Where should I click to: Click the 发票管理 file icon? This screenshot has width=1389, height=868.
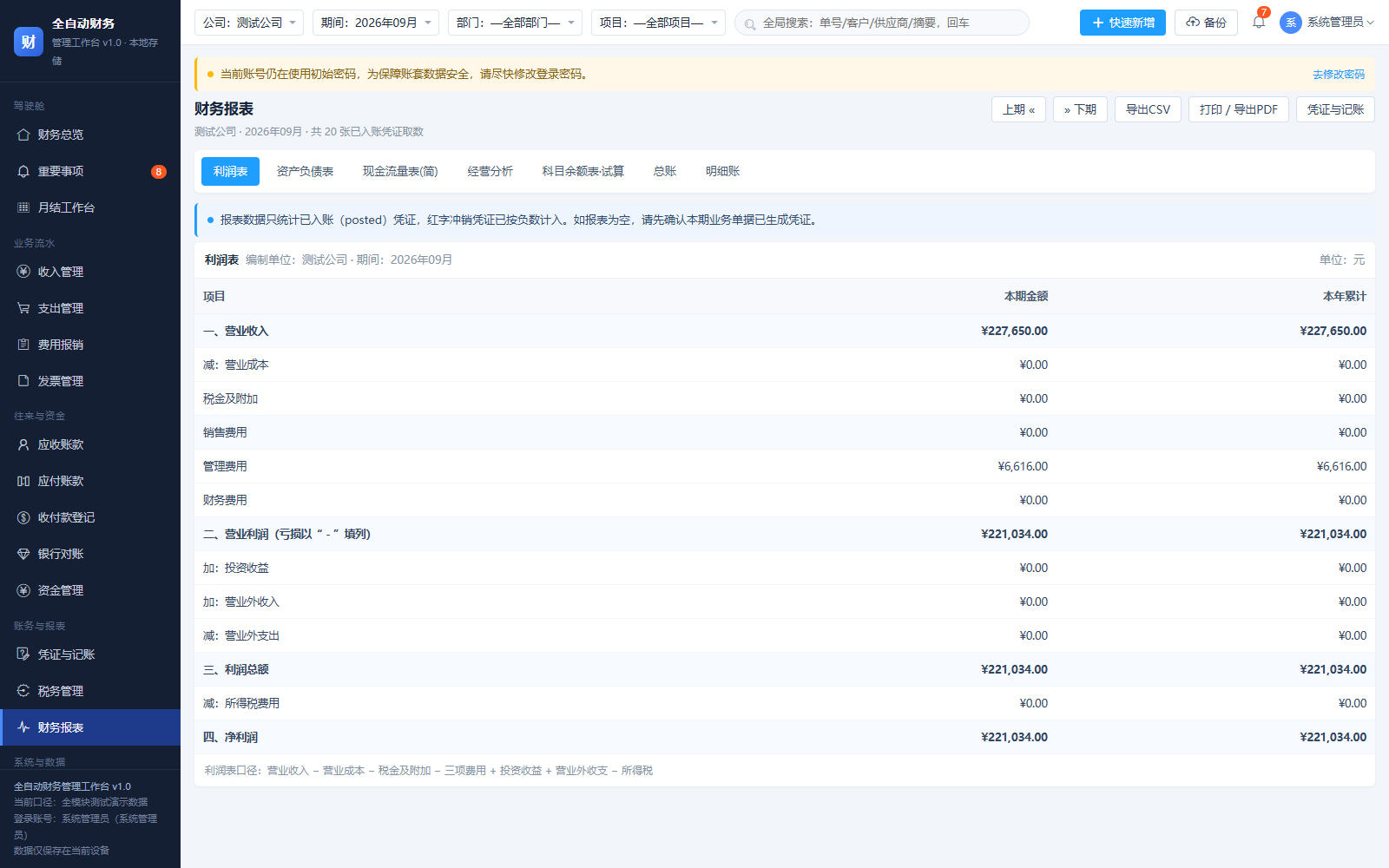[x=23, y=381]
